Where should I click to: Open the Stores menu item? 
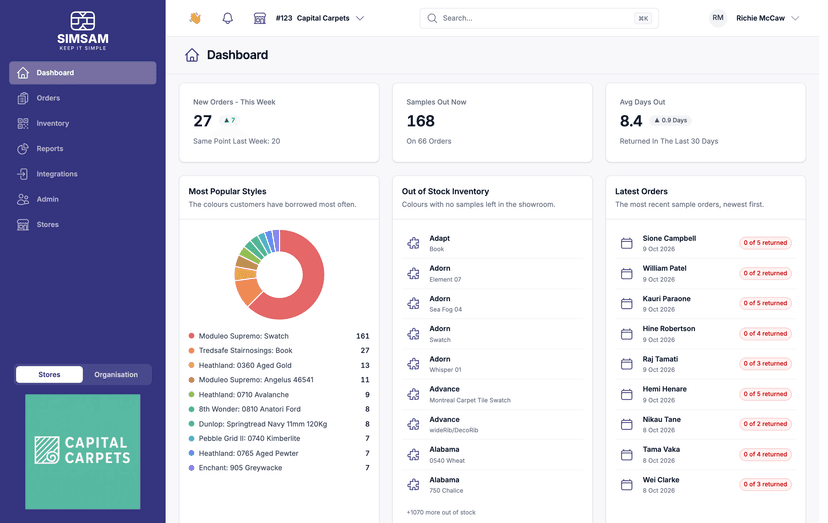[82, 225]
